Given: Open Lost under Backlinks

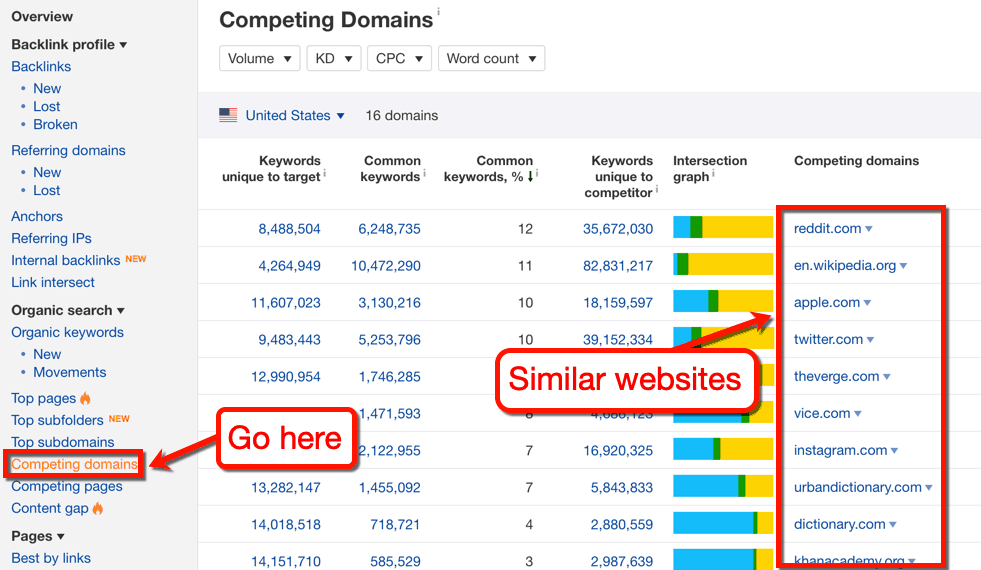Looking at the screenshot, I should pos(46,106).
